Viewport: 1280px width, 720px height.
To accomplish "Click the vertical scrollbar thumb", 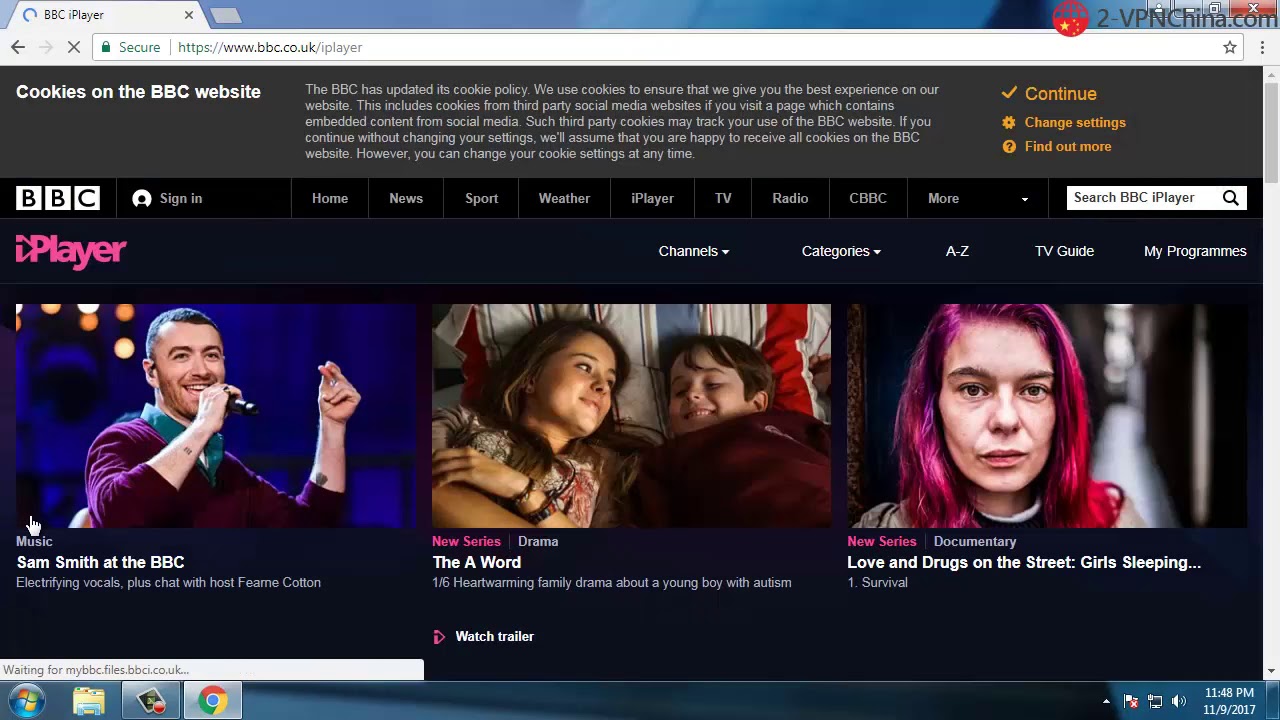I will click(x=1272, y=132).
